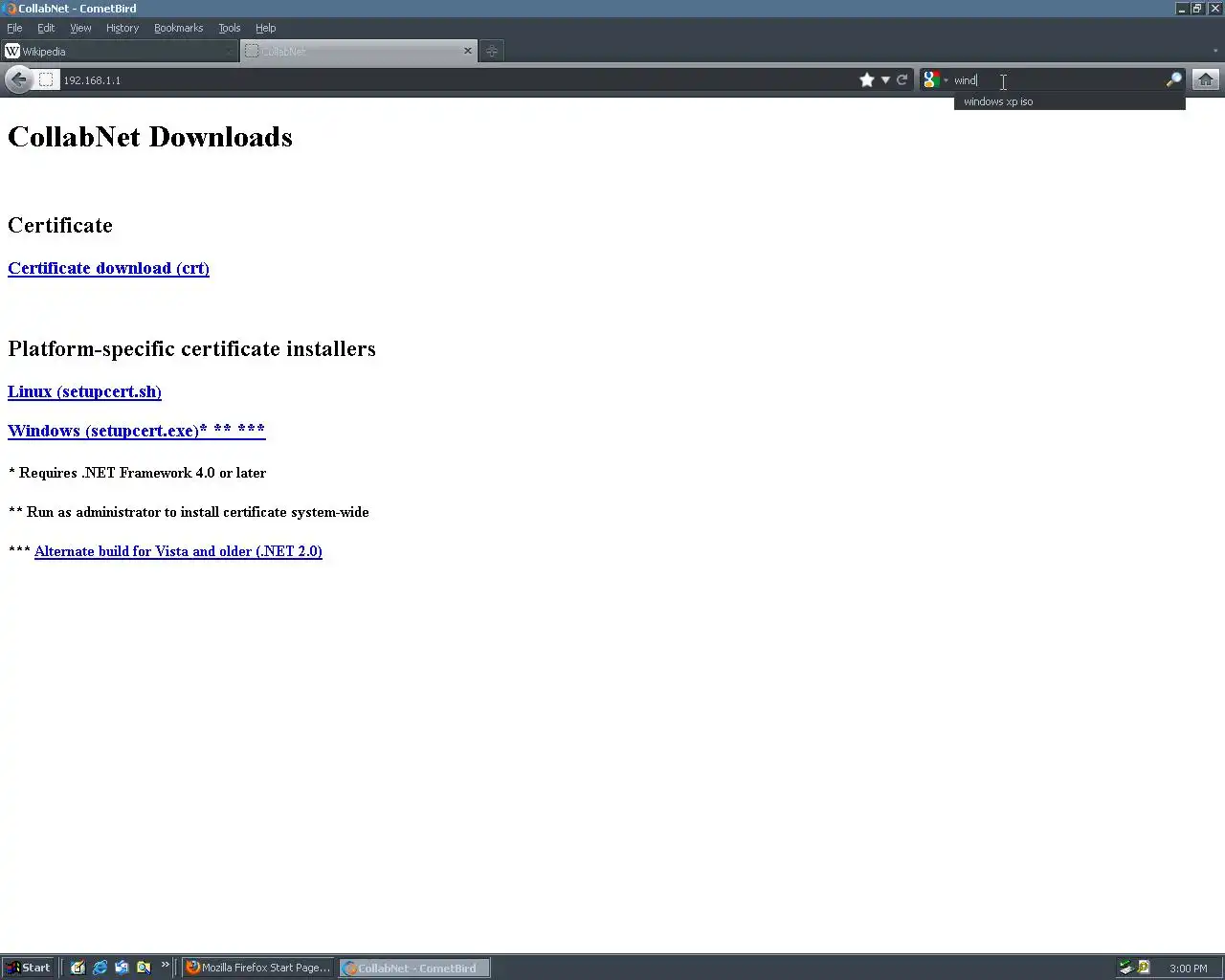
Task: Select the 'windows xp iso' search suggestion
Action: coord(1069,101)
